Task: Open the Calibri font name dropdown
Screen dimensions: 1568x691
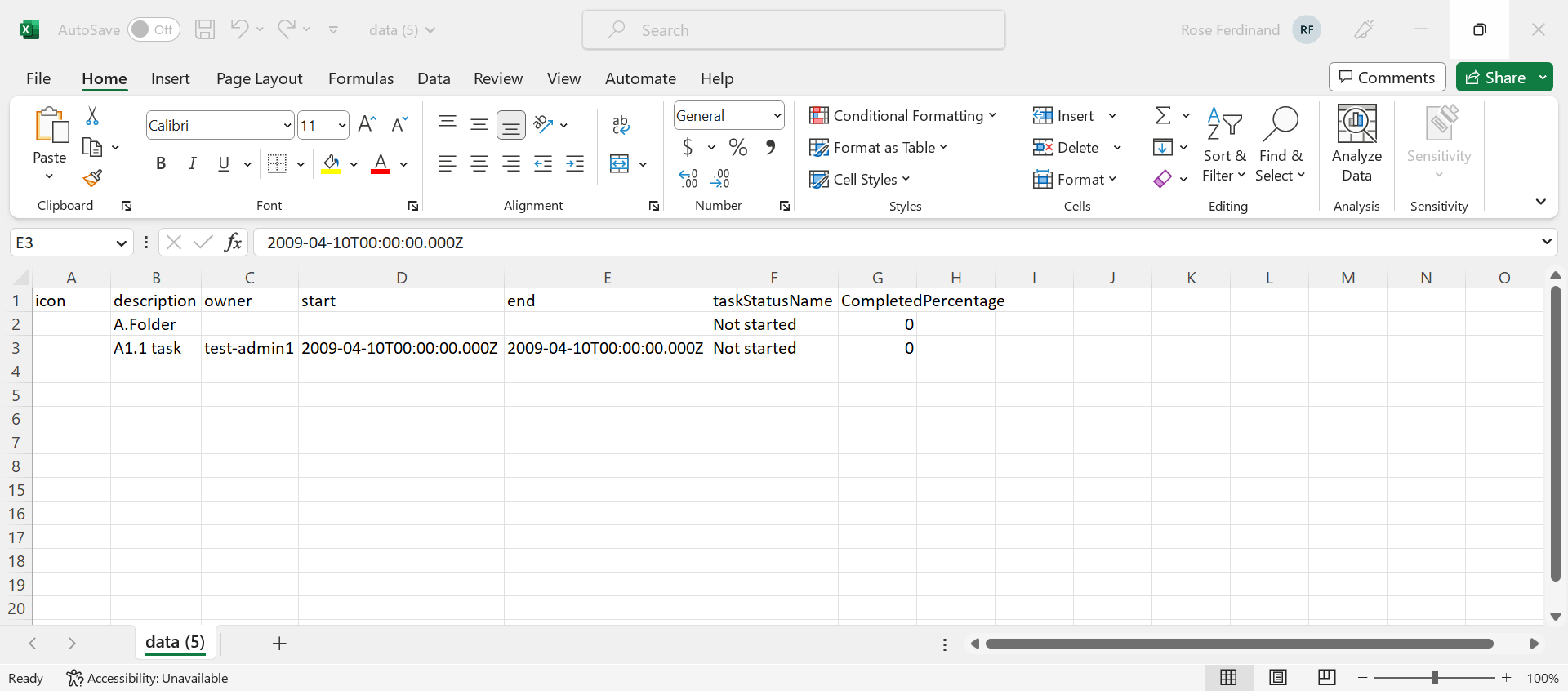Action: coord(287,126)
